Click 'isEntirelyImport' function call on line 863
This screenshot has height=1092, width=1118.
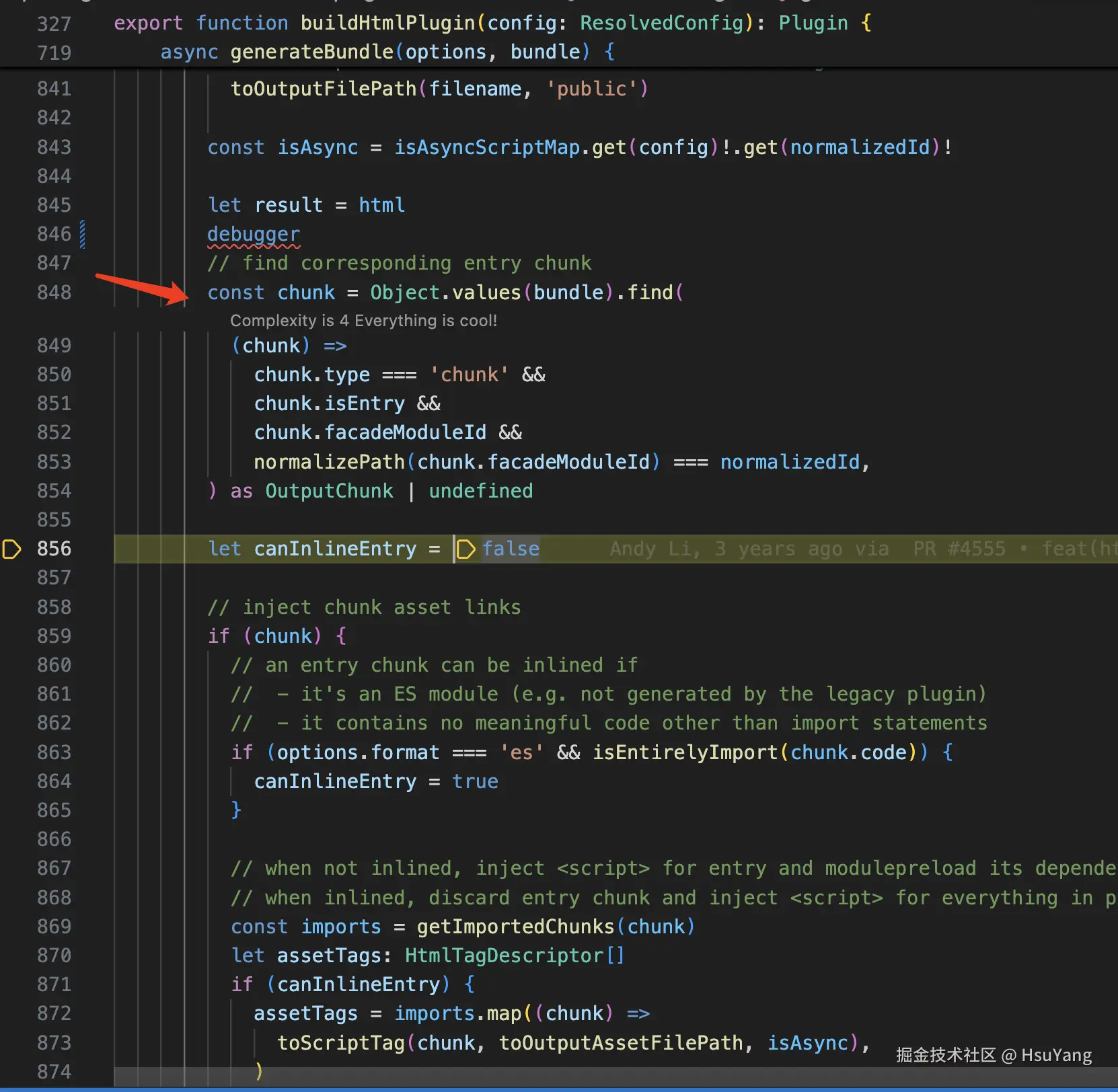[x=685, y=752]
